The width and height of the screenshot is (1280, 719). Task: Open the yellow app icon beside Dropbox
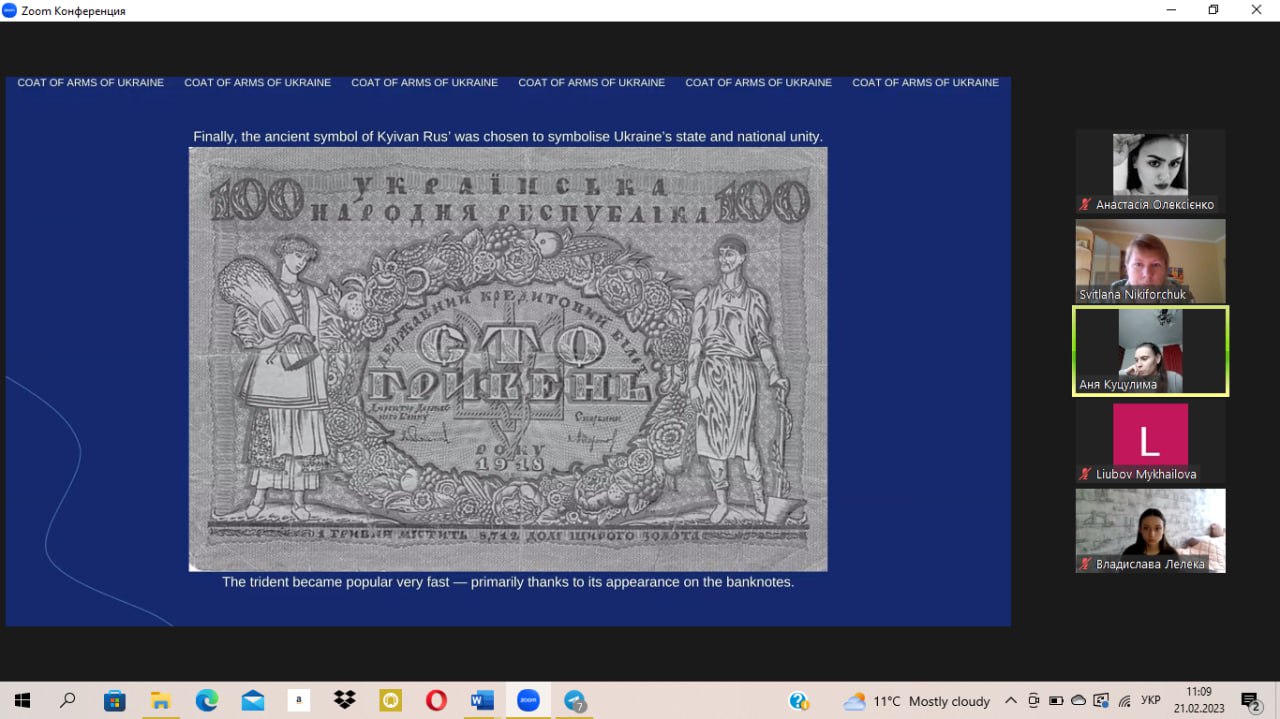[x=391, y=701]
